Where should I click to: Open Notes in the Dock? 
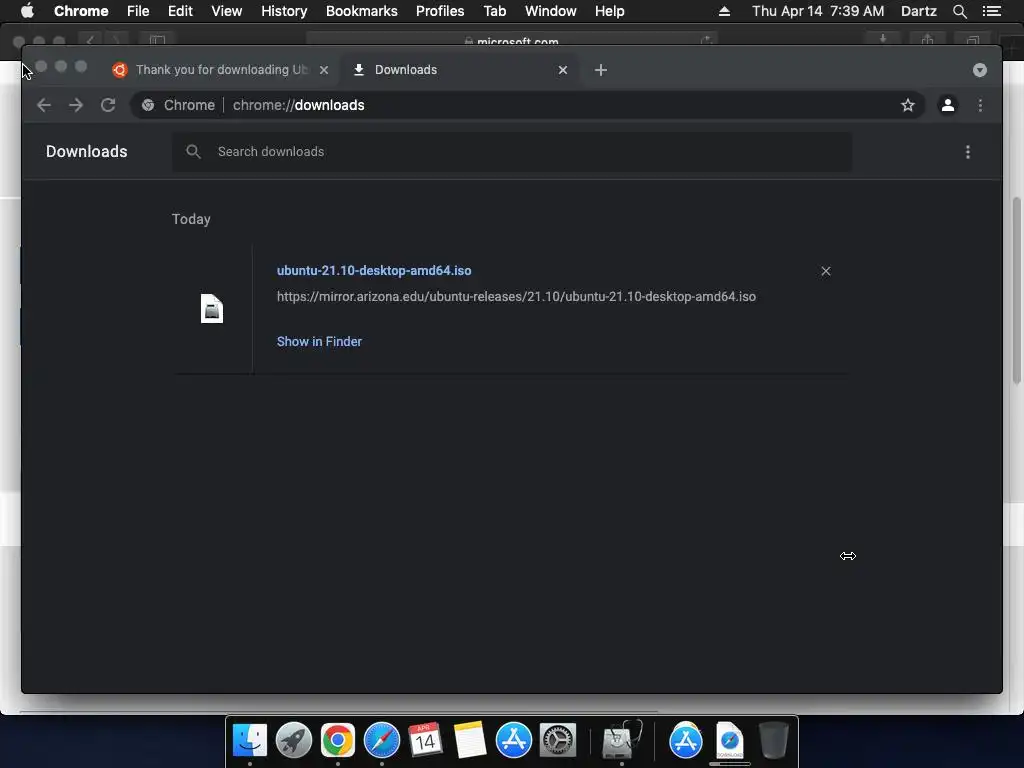pyautogui.click(x=470, y=741)
